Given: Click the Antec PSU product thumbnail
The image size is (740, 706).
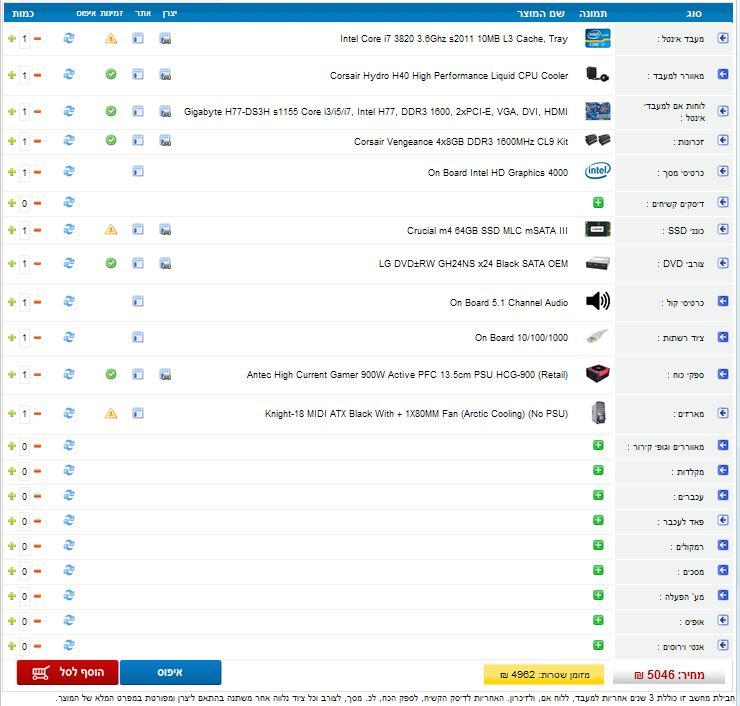Looking at the screenshot, I should click(597, 374).
